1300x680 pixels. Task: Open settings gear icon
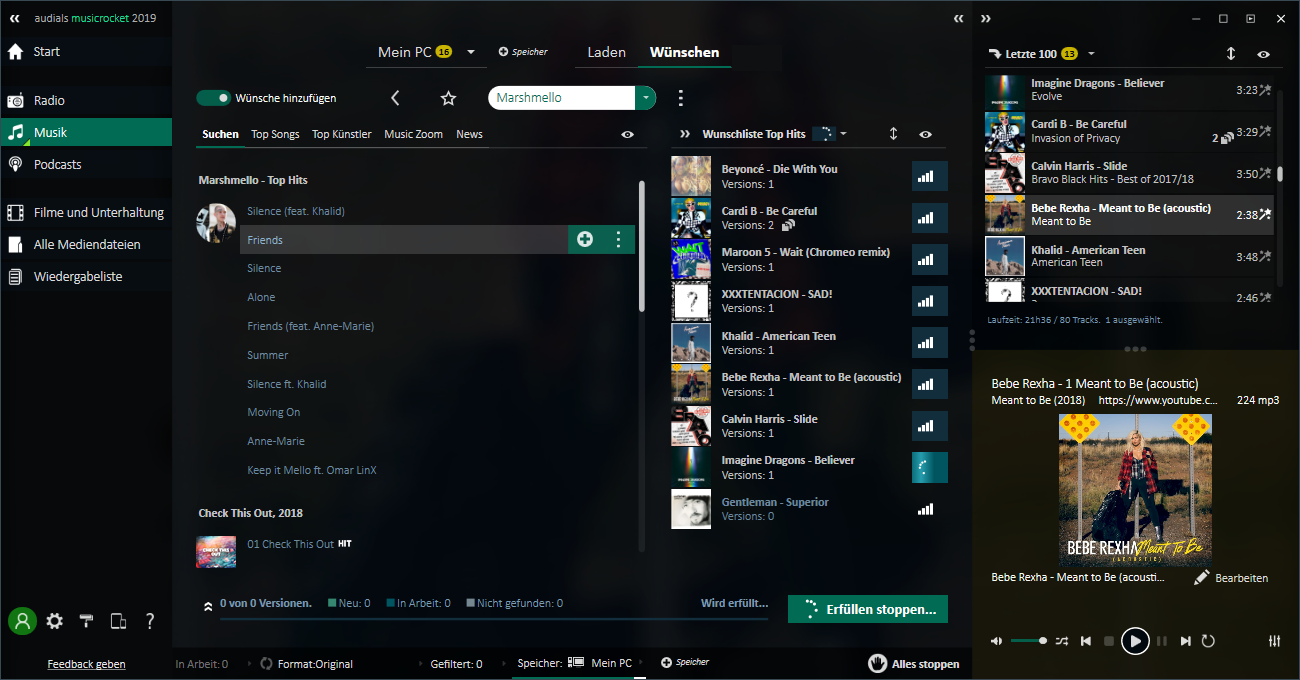(x=55, y=621)
